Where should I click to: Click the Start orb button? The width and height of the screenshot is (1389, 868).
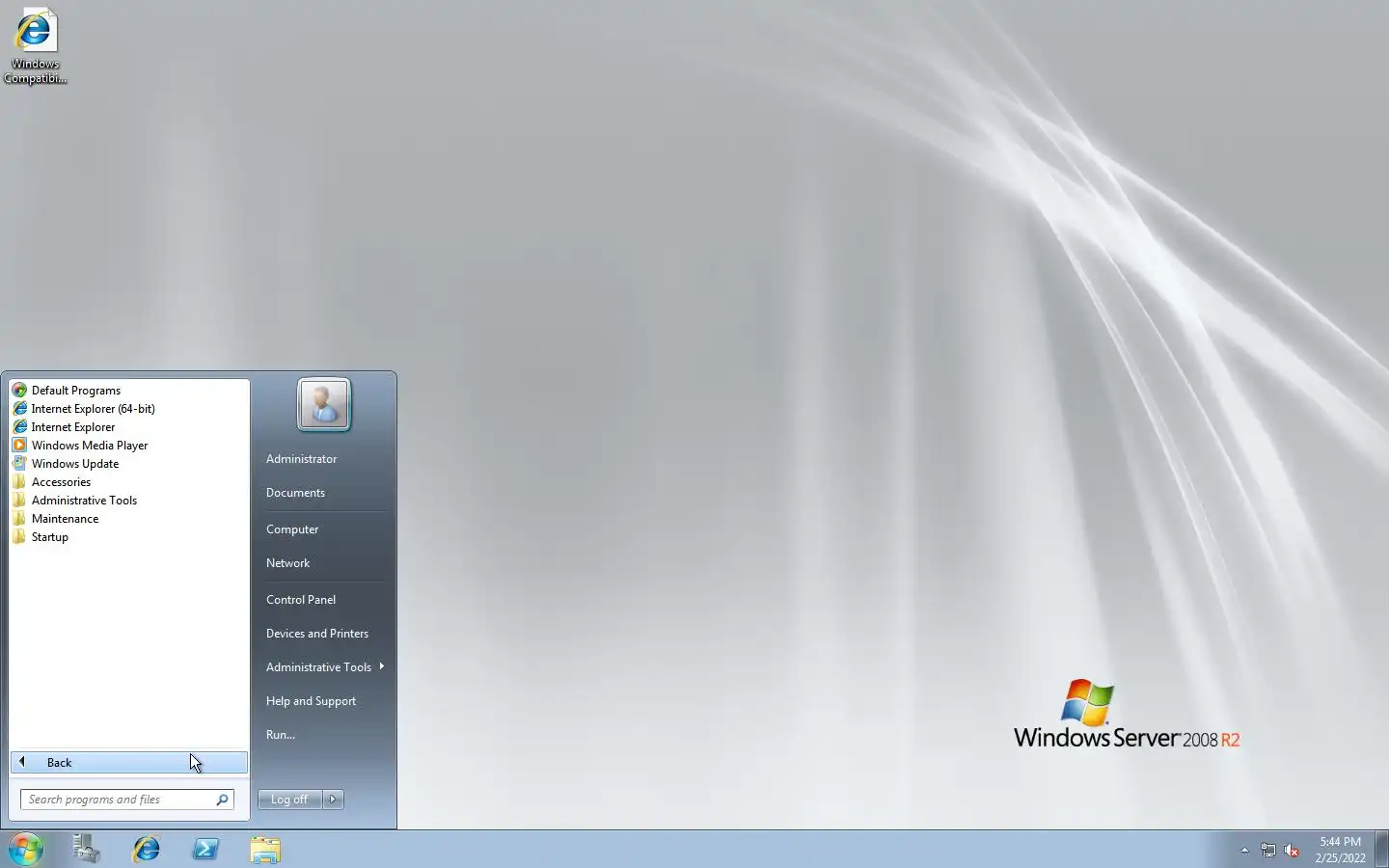coord(26,849)
